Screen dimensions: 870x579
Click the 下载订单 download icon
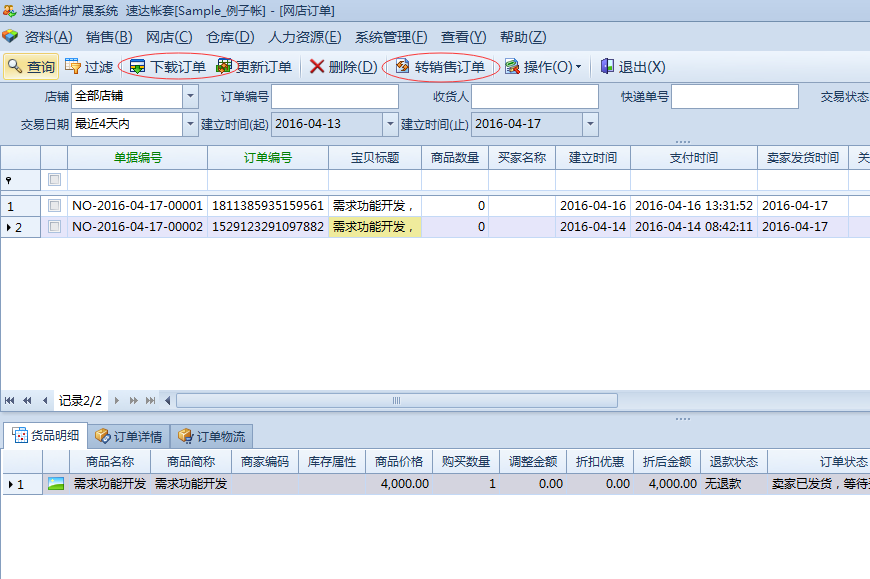click(137, 67)
